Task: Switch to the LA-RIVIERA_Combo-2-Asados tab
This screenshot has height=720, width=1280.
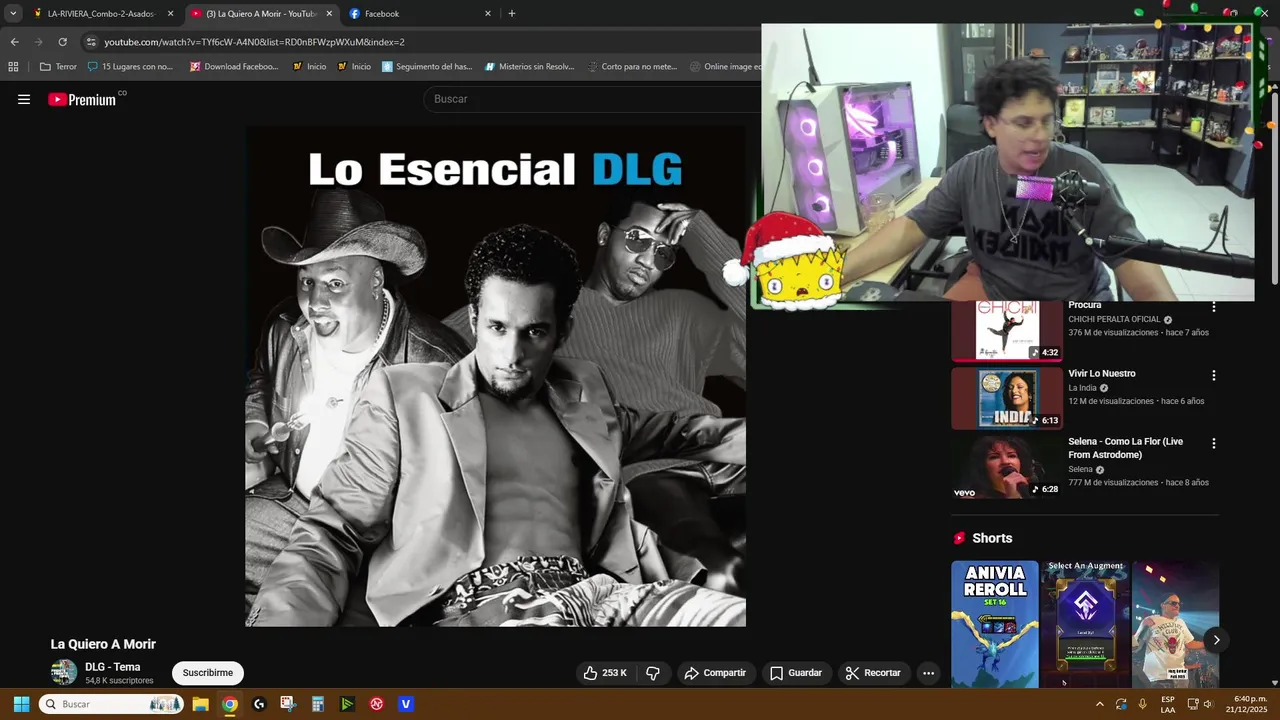Action: (x=101, y=14)
